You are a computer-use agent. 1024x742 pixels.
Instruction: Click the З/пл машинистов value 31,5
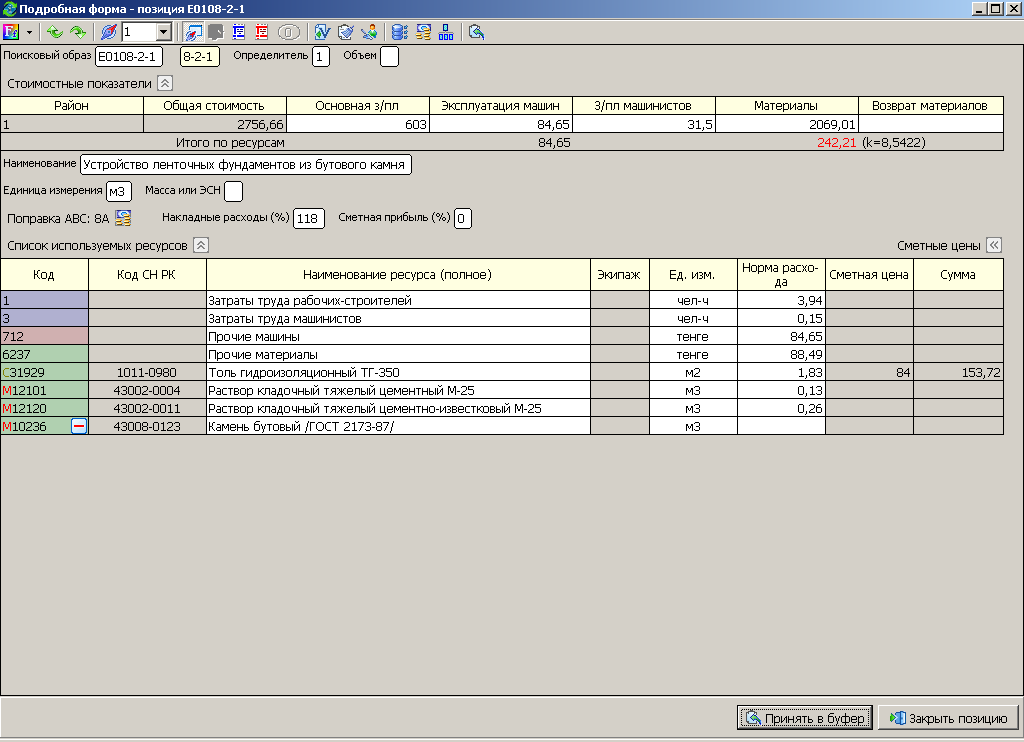[x=643, y=124]
